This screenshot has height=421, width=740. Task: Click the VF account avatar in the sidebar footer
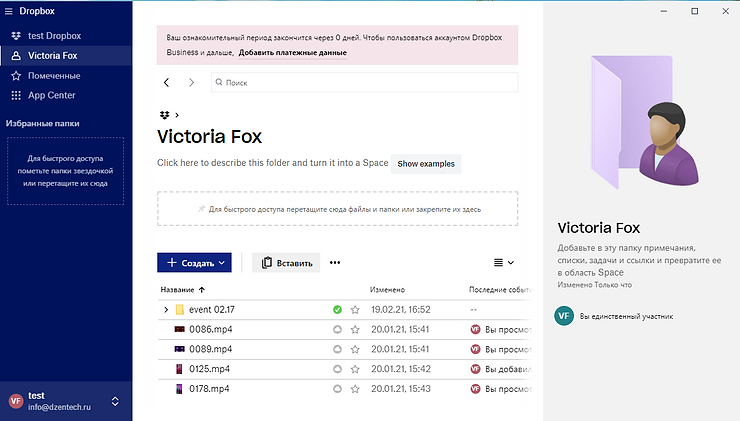(x=16, y=401)
